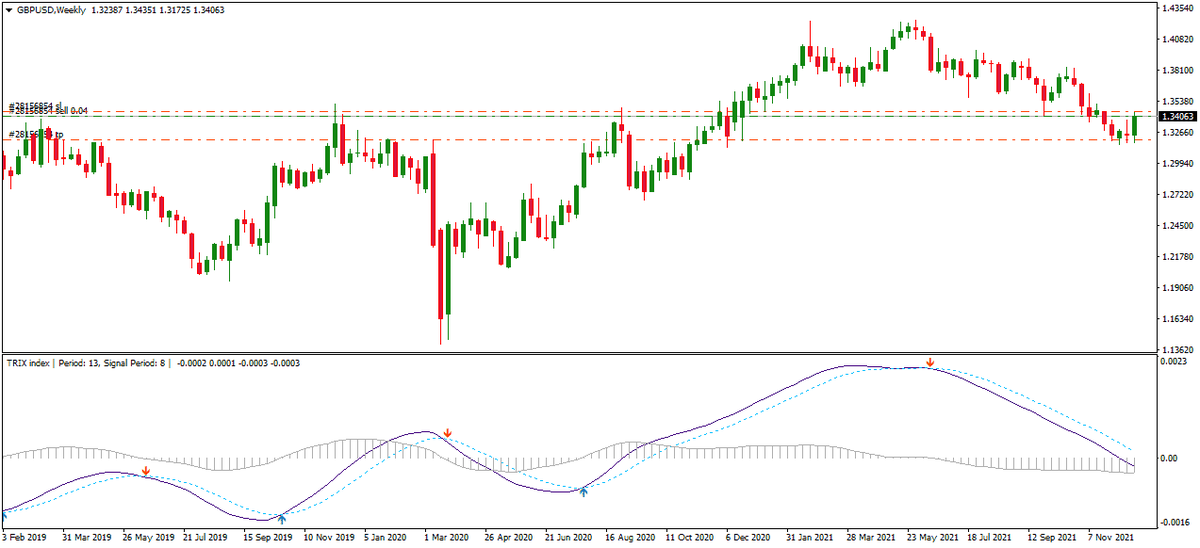This screenshot has width=1200, height=548.
Task: Select the #28156854 sell 0.04 order label
Action: pyautogui.click(x=48, y=112)
